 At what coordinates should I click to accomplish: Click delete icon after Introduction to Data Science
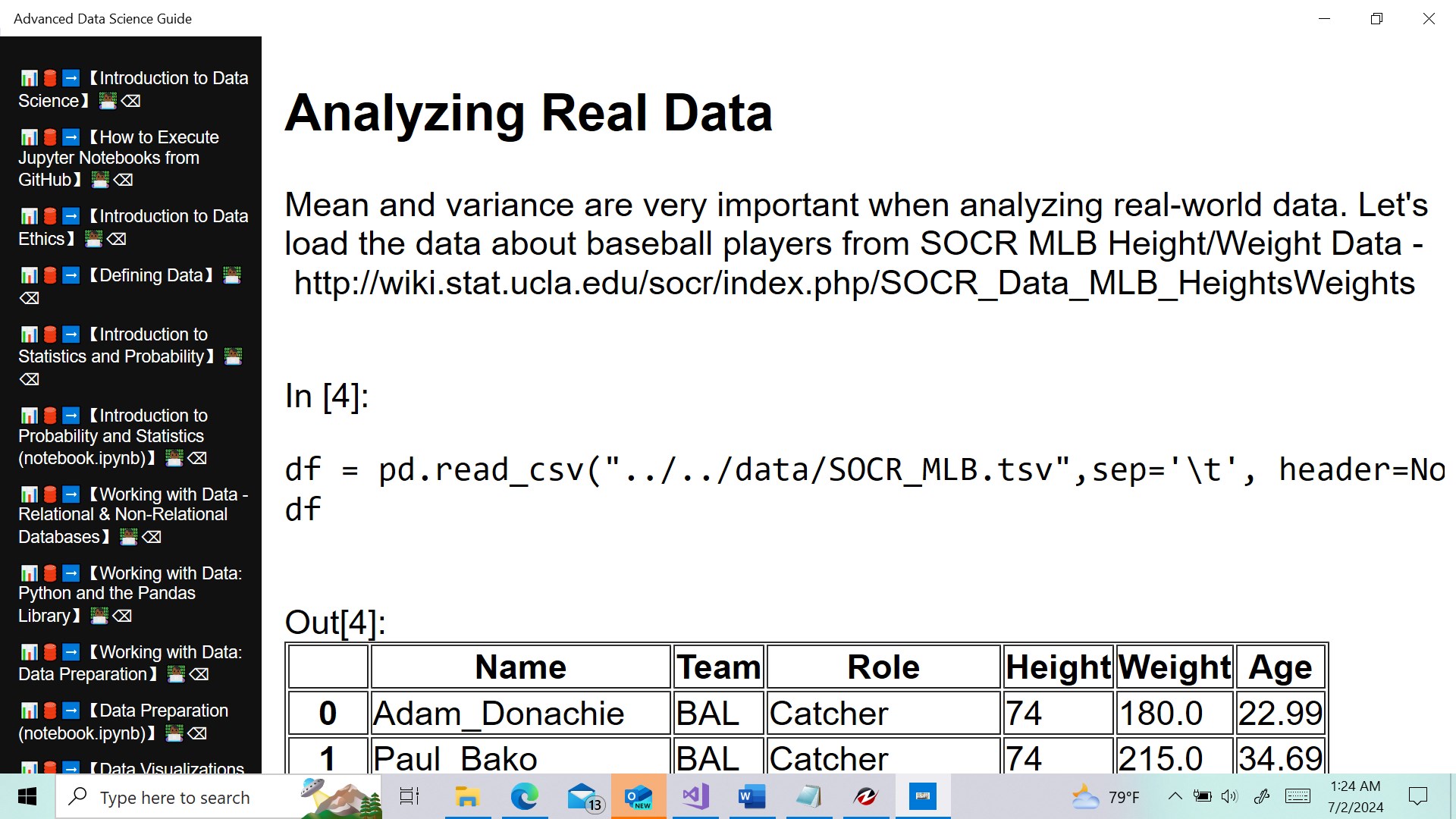click(130, 101)
